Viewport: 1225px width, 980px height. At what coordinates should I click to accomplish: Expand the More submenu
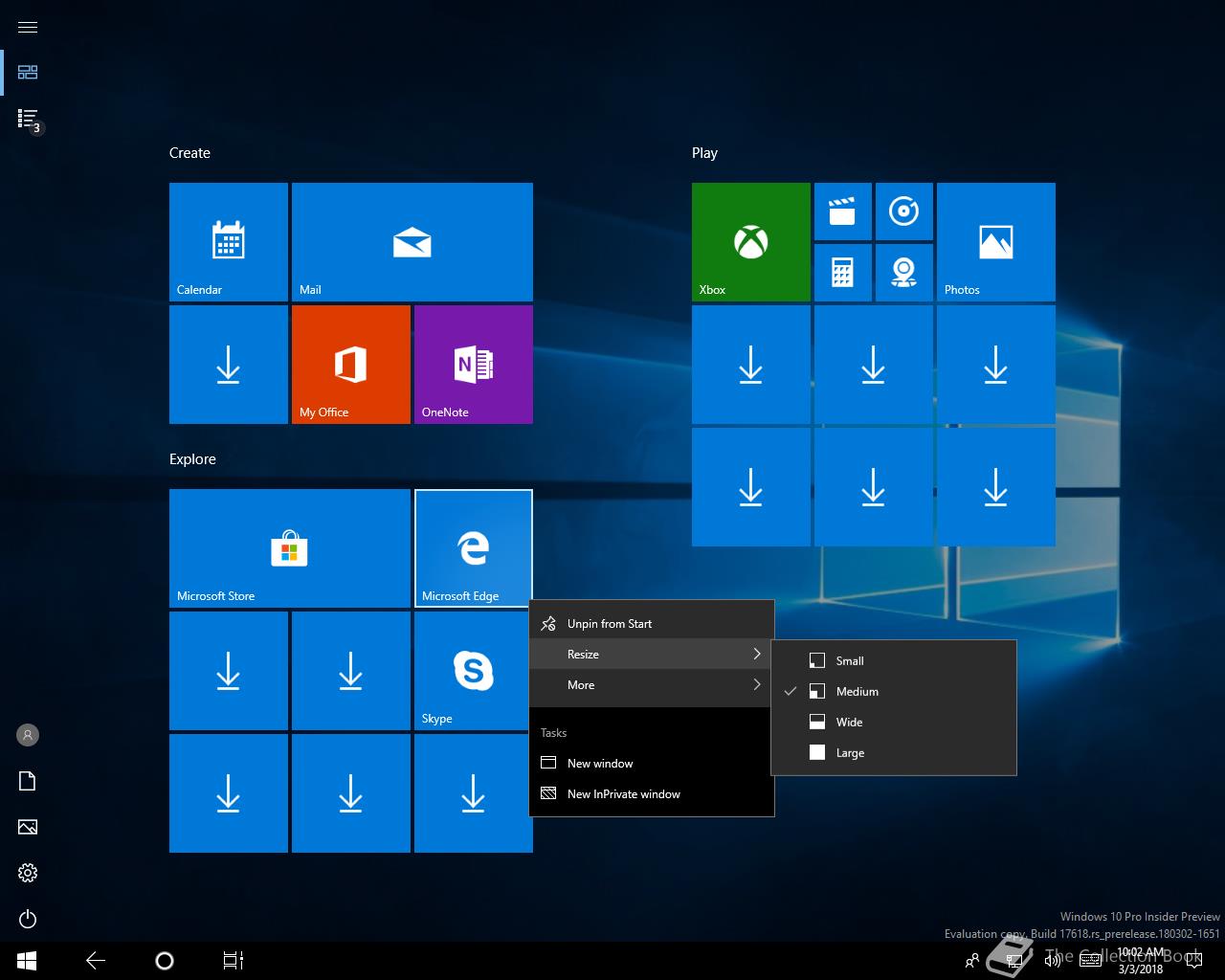click(651, 684)
